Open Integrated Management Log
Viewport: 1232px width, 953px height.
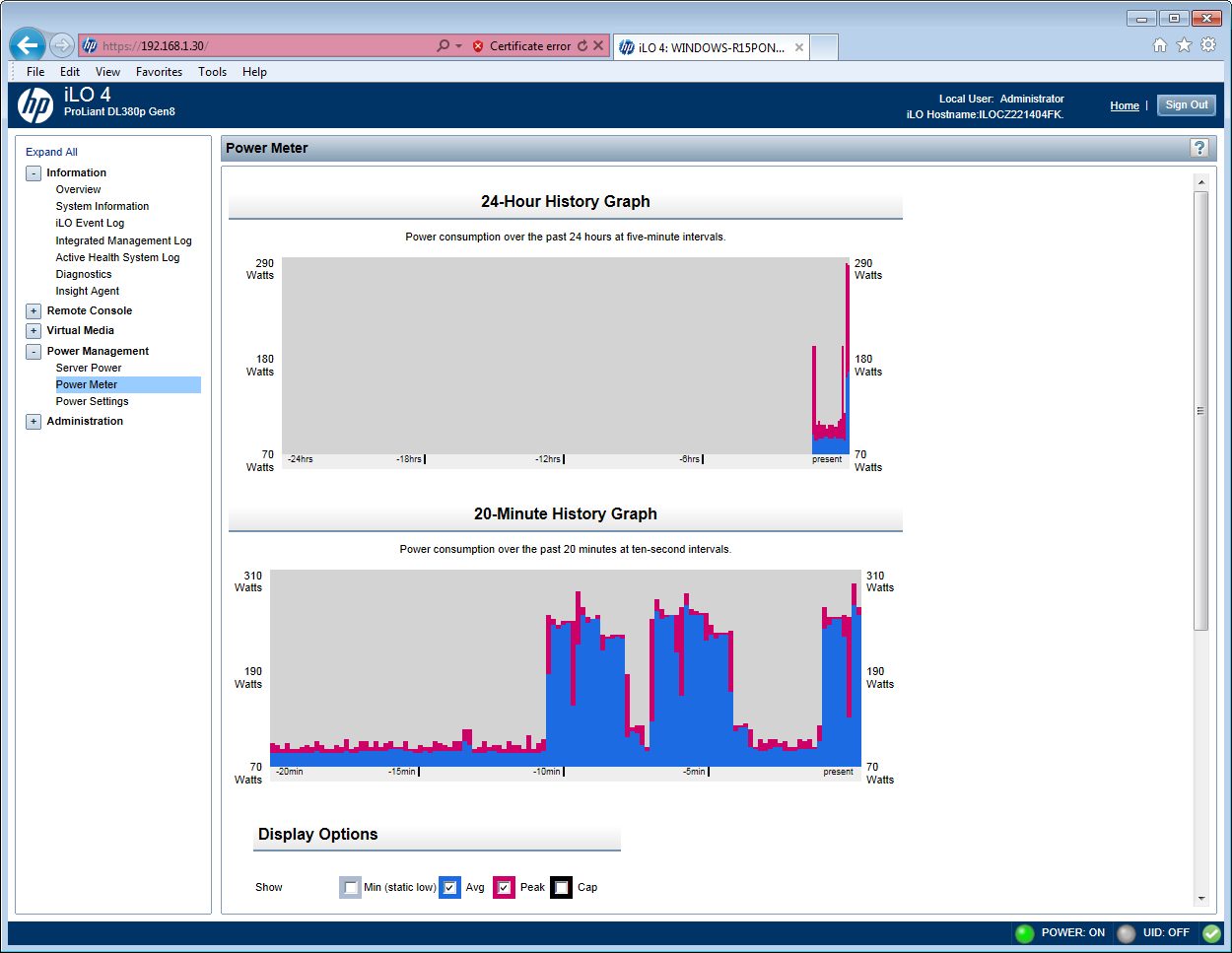point(124,240)
